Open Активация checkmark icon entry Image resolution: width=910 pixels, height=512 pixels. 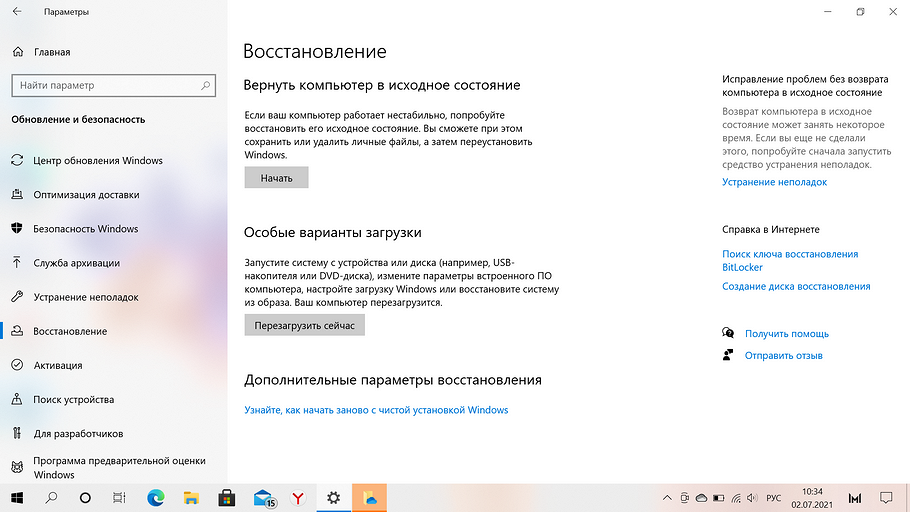(17, 365)
